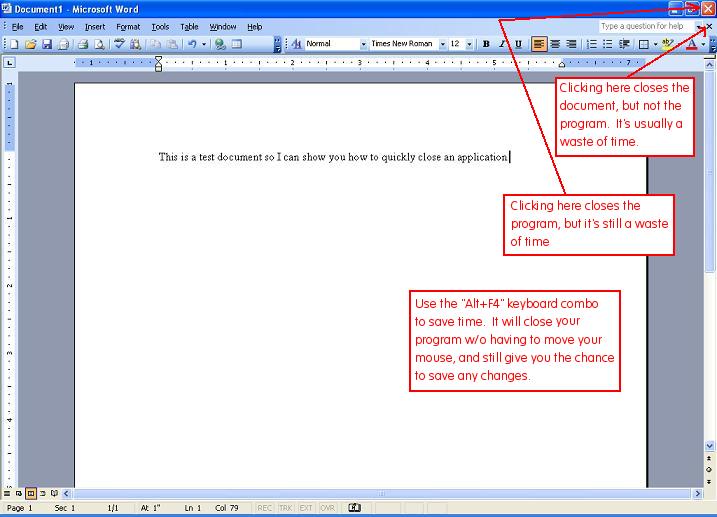Click the Undo arrow icon
Viewport: 717px width, 517px height.
coord(190,44)
